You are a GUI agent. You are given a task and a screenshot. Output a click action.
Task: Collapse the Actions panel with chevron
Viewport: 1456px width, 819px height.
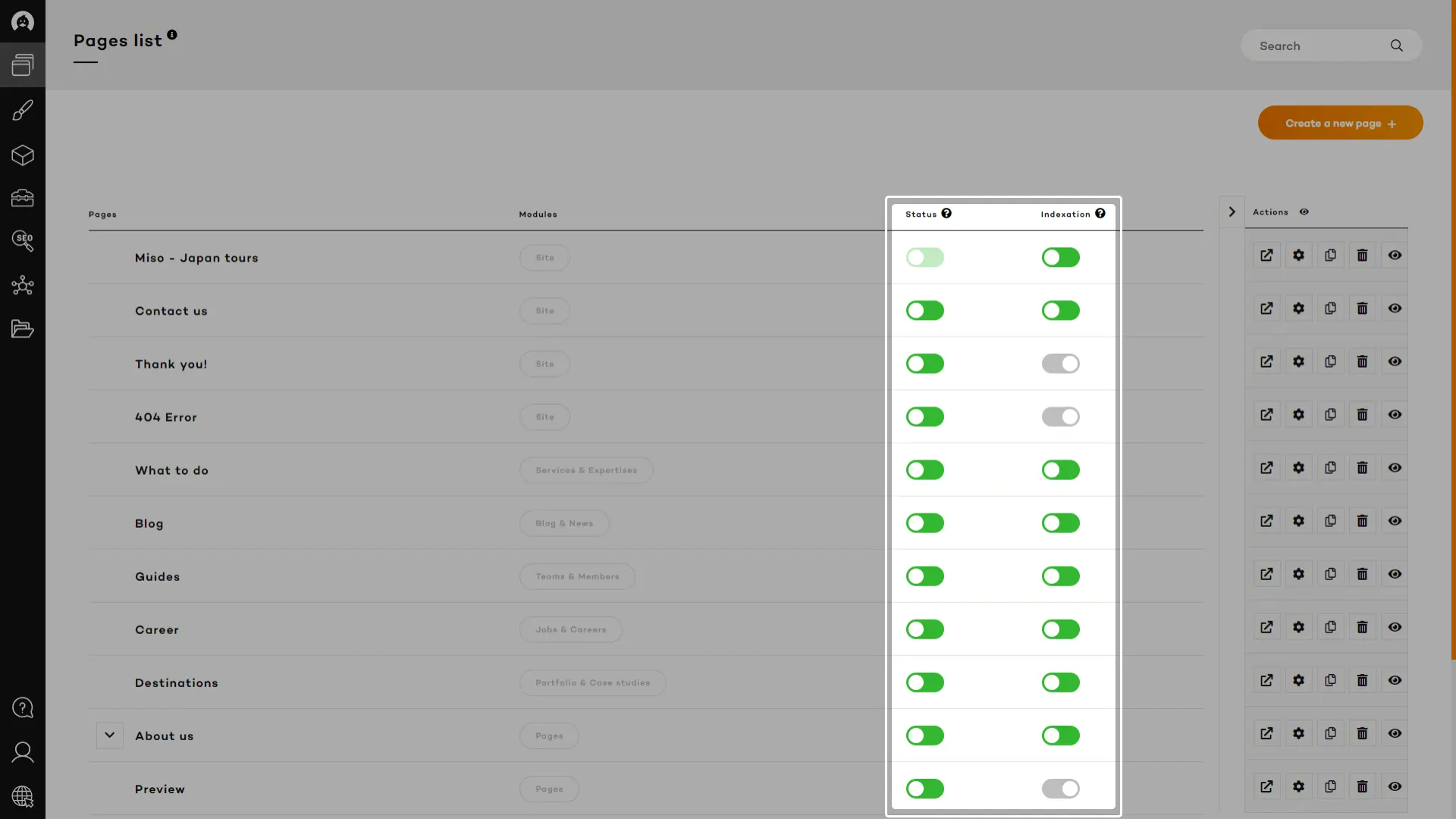(1232, 212)
